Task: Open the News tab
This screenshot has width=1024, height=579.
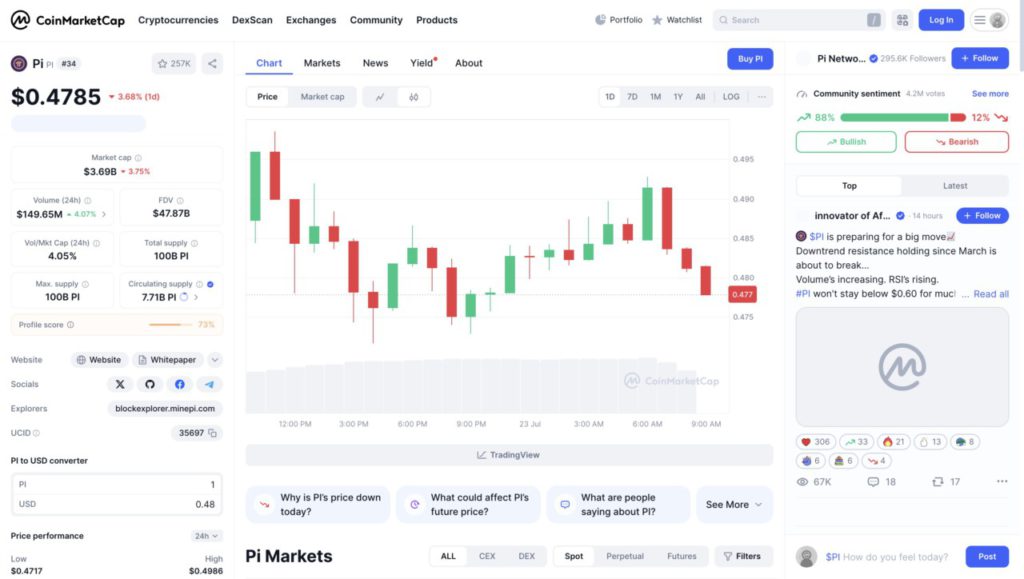Action: tap(375, 63)
